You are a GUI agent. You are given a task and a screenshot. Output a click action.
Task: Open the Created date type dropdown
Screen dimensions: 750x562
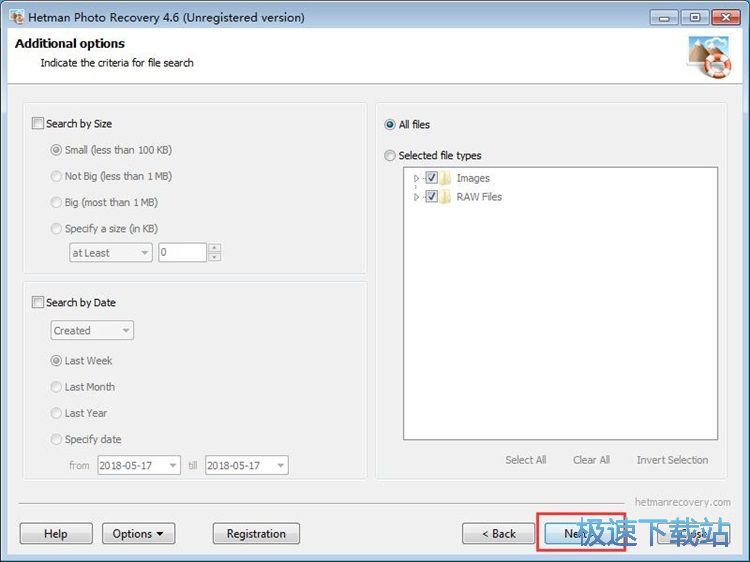[92, 331]
